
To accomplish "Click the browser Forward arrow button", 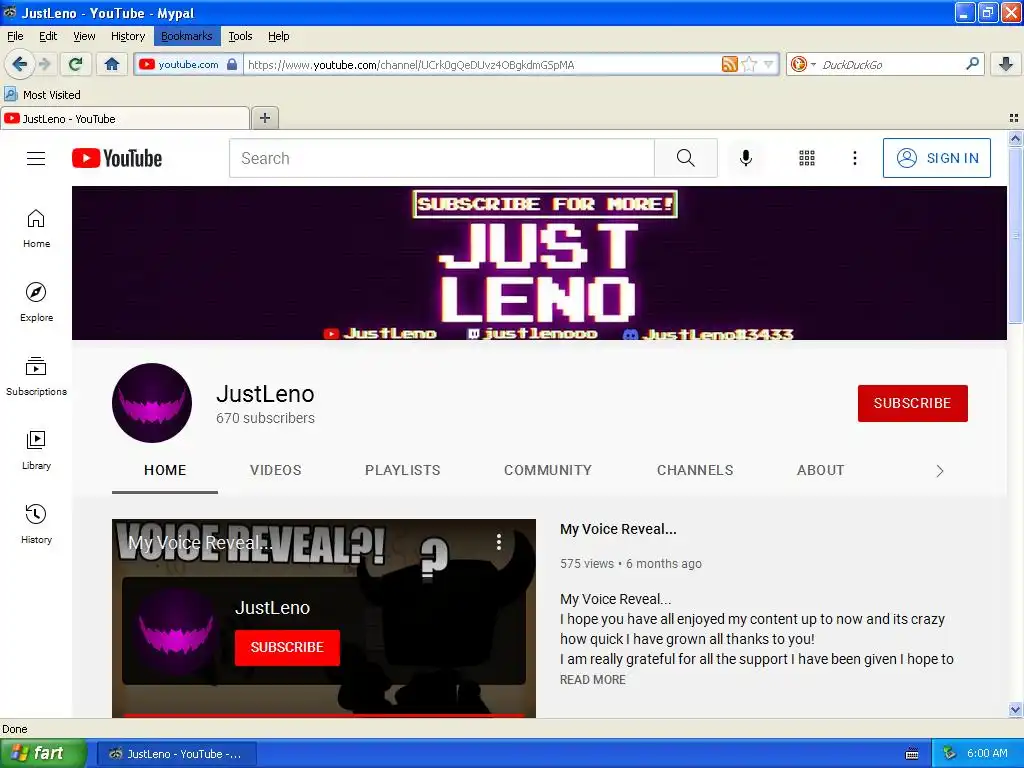I will [x=45, y=64].
